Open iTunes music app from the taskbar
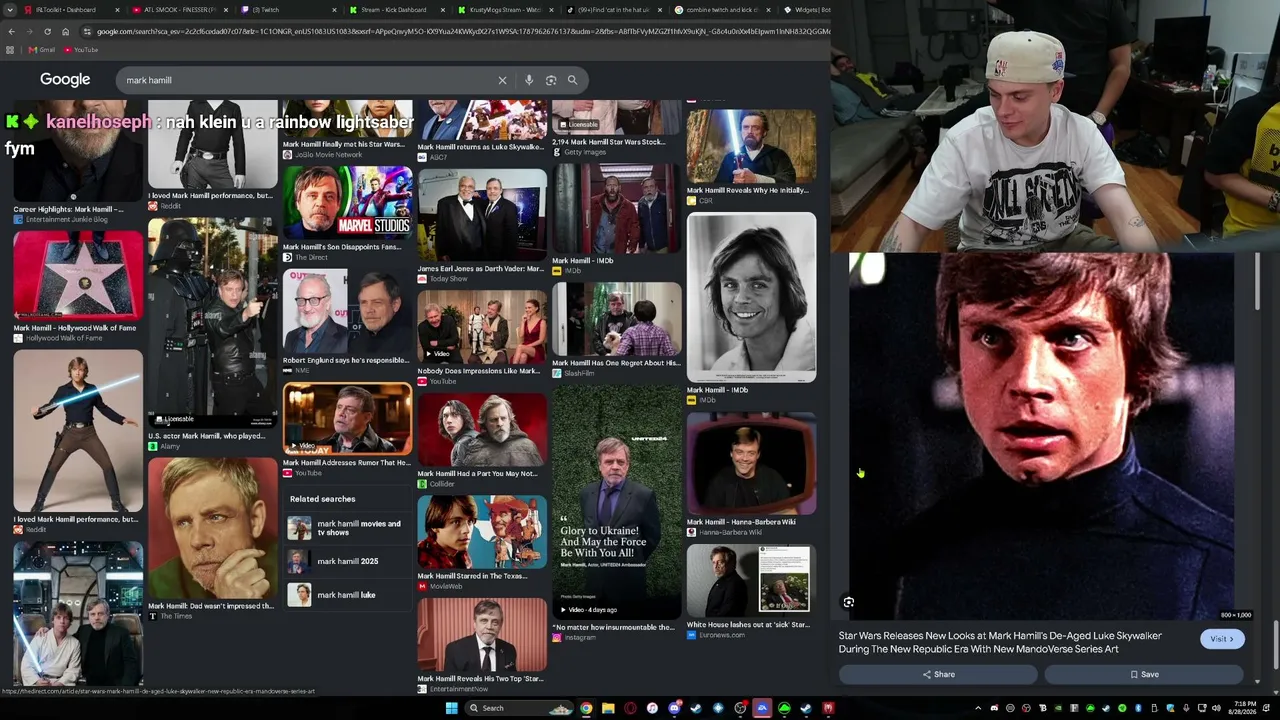Image resolution: width=1280 pixels, height=720 pixels. (x=652, y=708)
